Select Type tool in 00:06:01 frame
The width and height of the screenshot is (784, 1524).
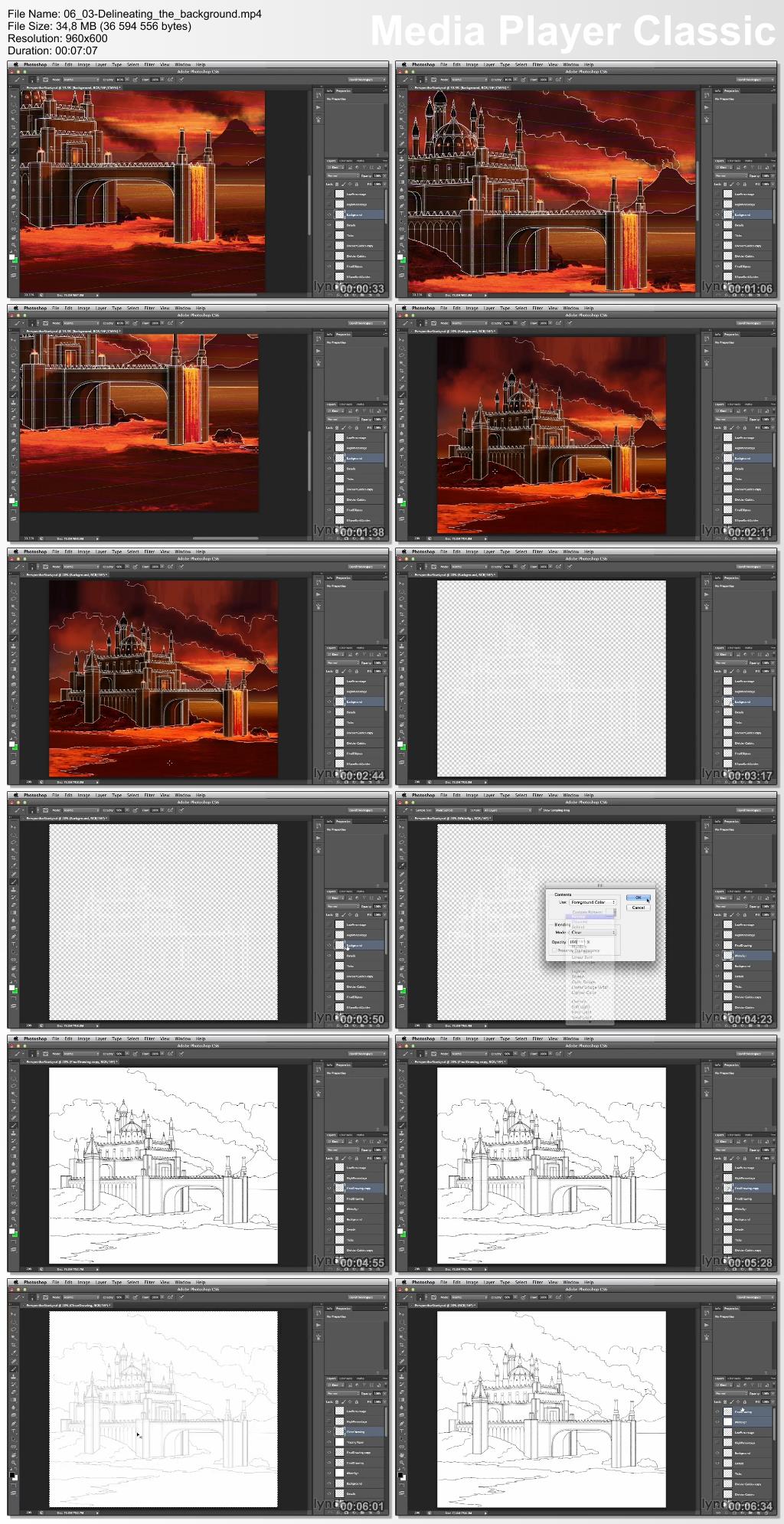(13, 1431)
